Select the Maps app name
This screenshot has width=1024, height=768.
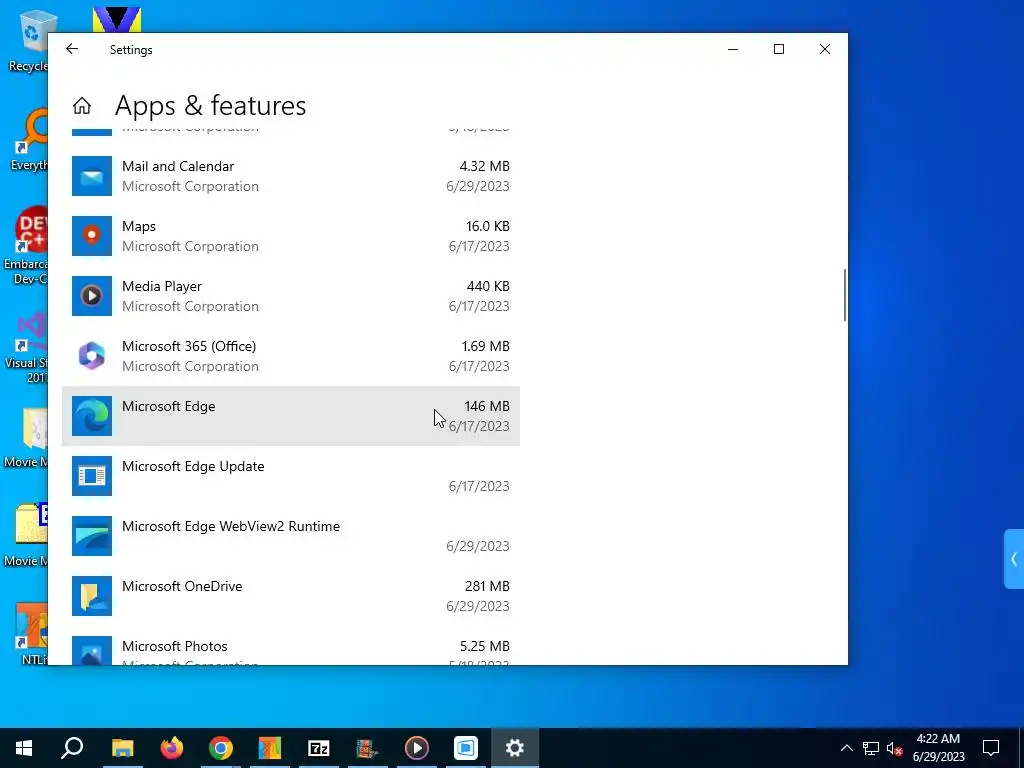(x=138, y=227)
